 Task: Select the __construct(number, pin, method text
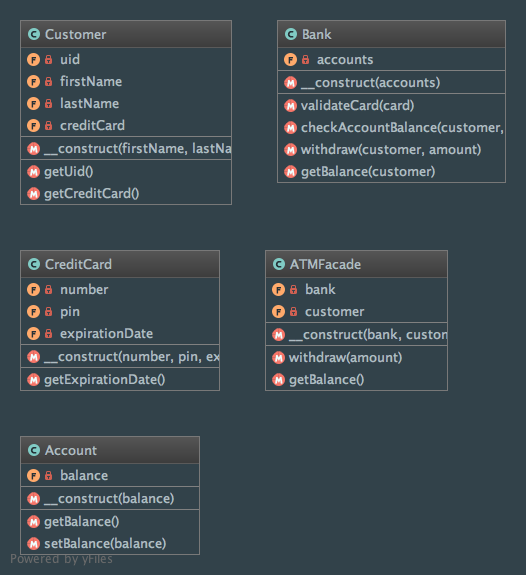point(132,356)
